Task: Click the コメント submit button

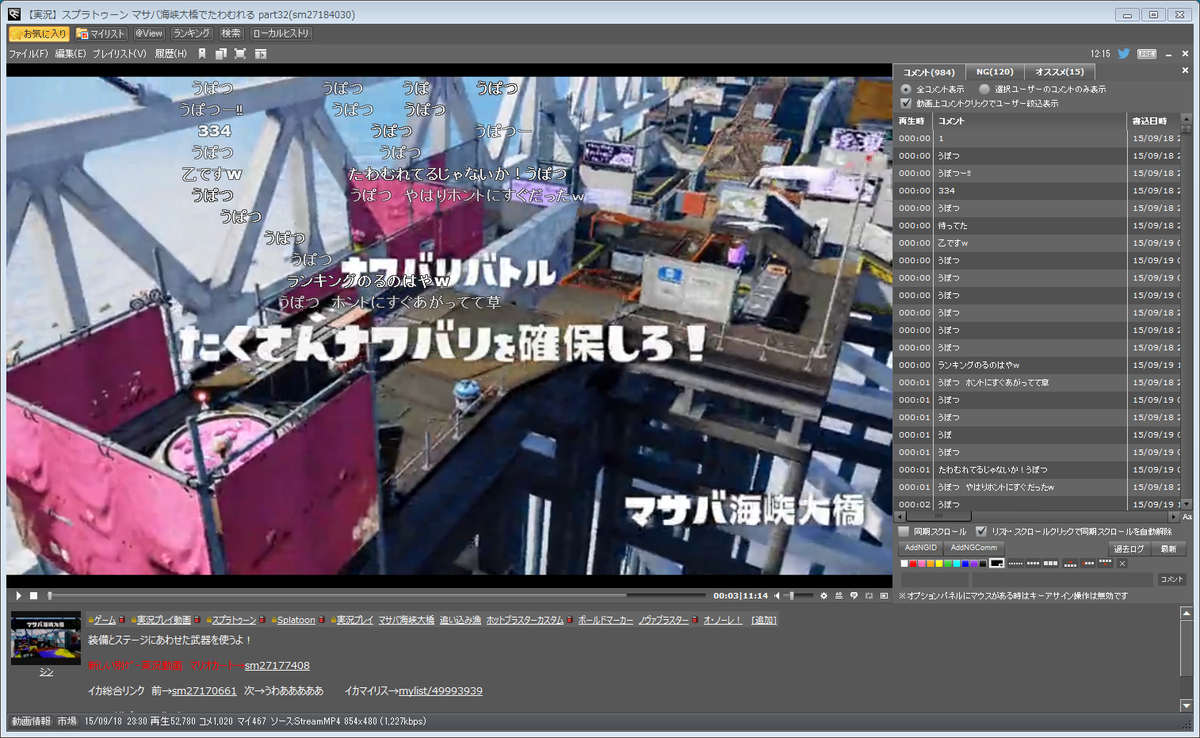Action: [1172, 579]
